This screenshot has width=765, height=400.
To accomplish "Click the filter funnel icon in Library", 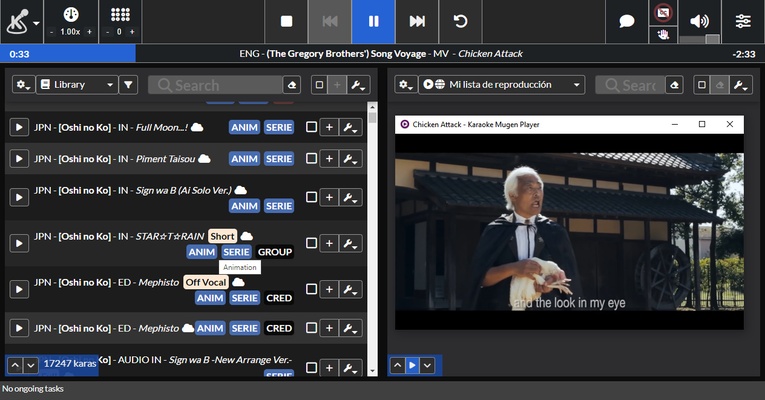I will [x=128, y=85].
